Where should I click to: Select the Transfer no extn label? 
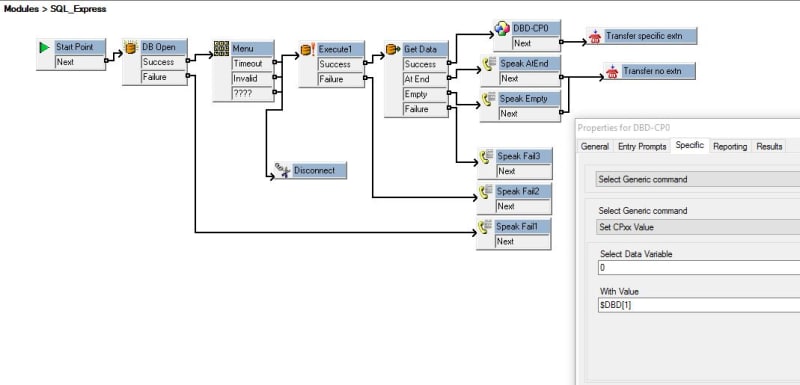(x=658, y=71)
